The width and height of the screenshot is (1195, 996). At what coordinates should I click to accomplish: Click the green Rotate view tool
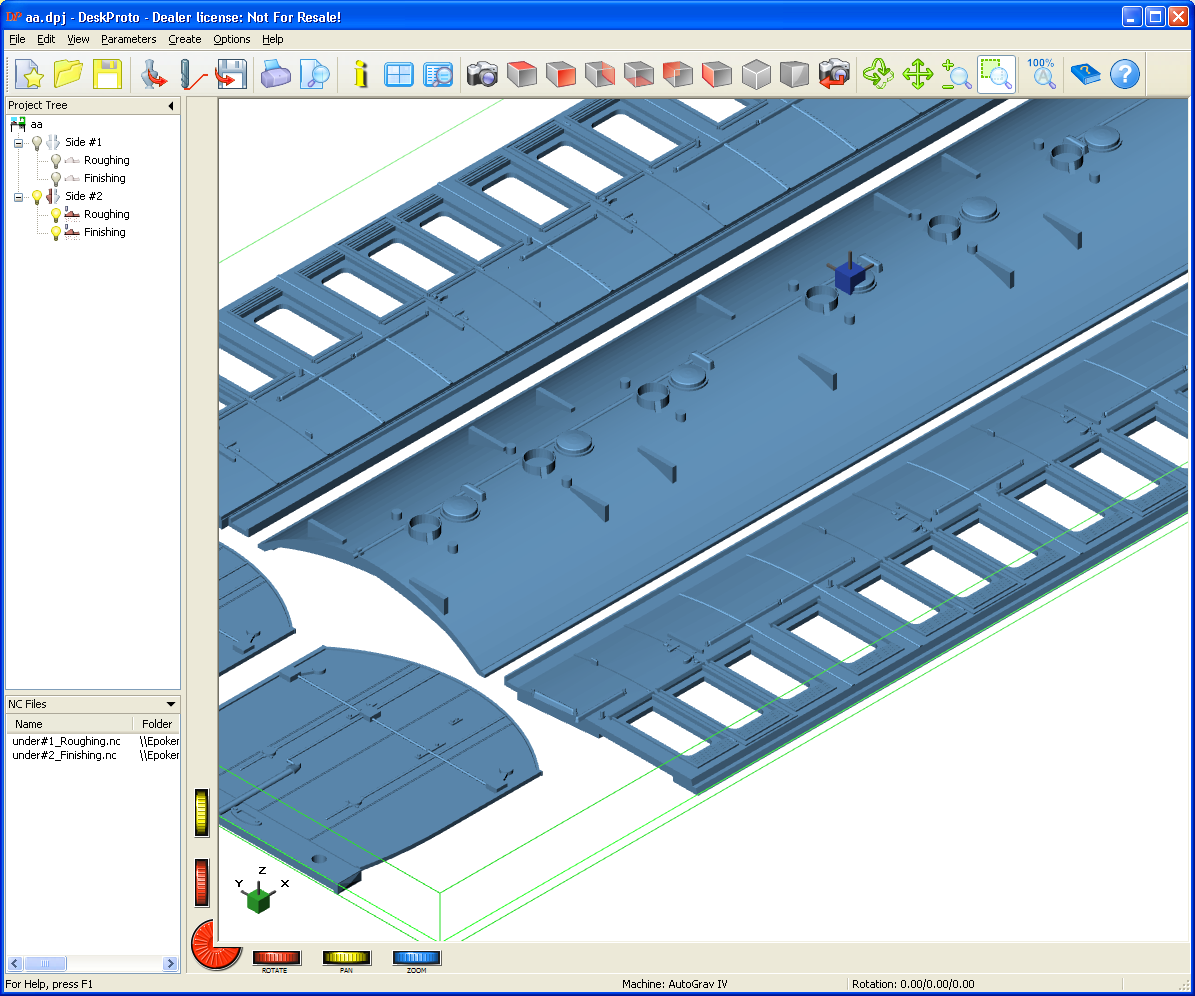tap(877, 74)
